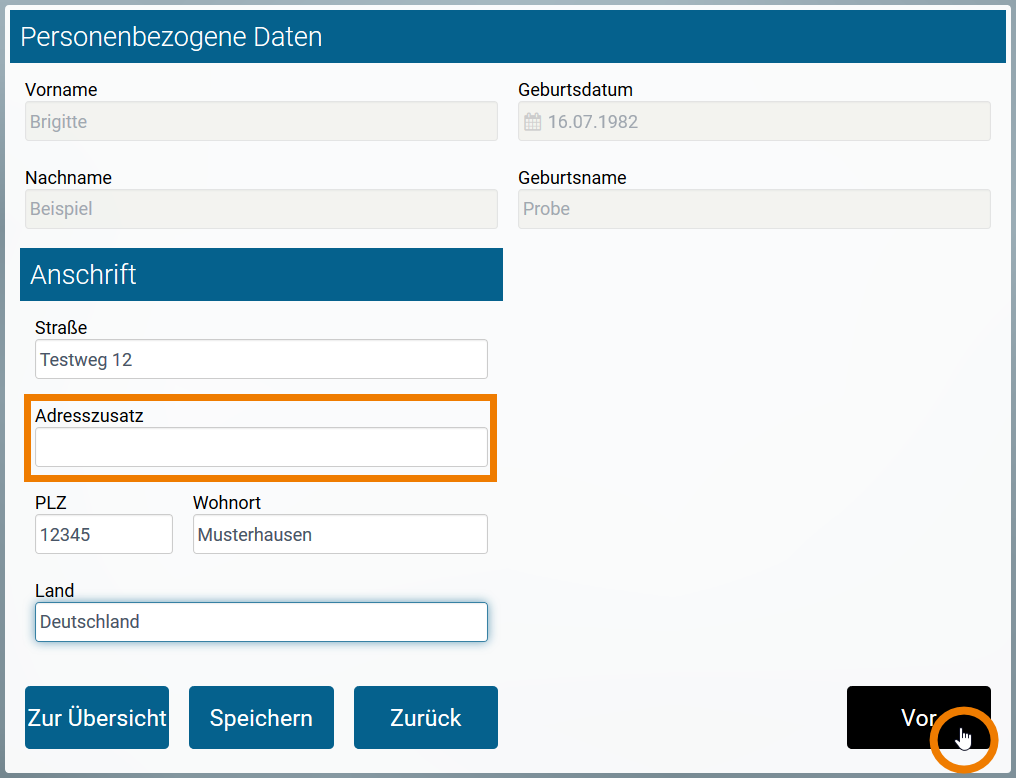Click the Vorname field showing Brigitte

coord(260,121)
